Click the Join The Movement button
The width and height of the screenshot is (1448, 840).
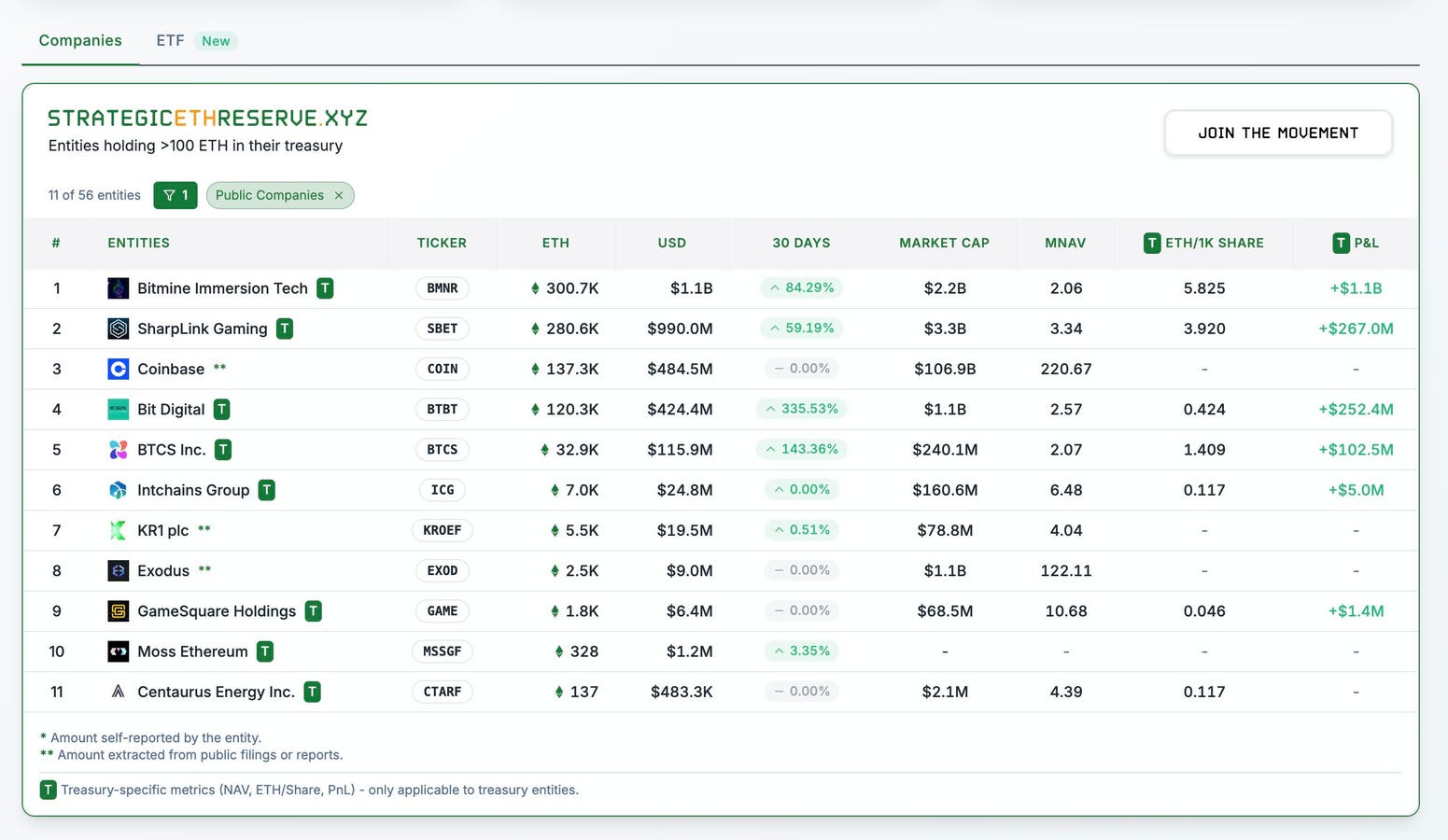point(1277,133)
